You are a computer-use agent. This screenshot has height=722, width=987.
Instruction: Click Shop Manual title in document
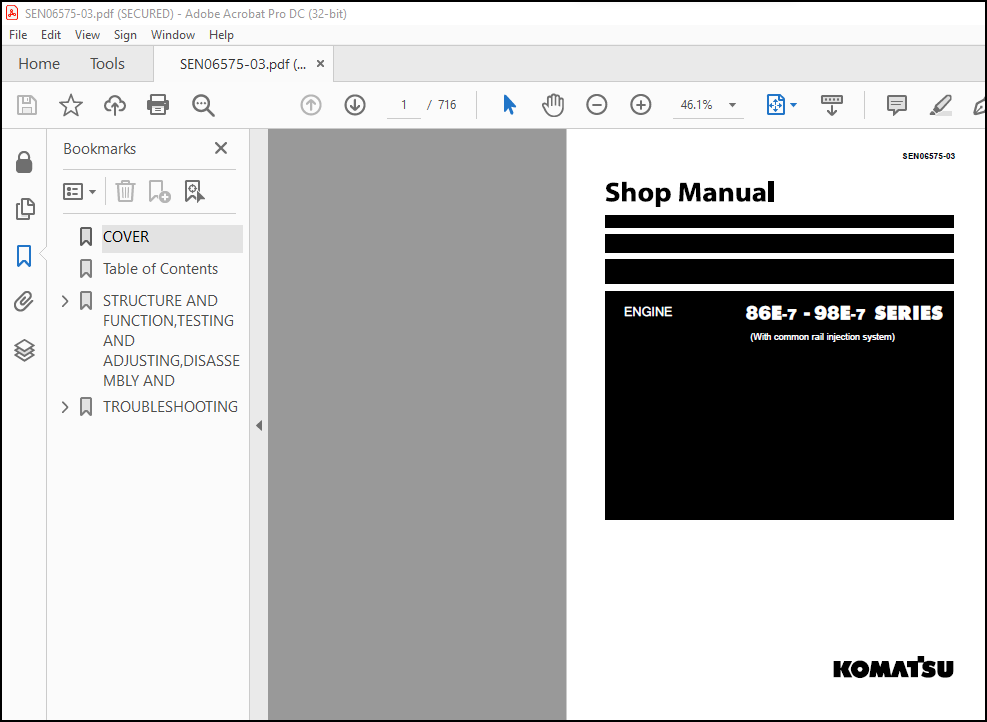690,193
